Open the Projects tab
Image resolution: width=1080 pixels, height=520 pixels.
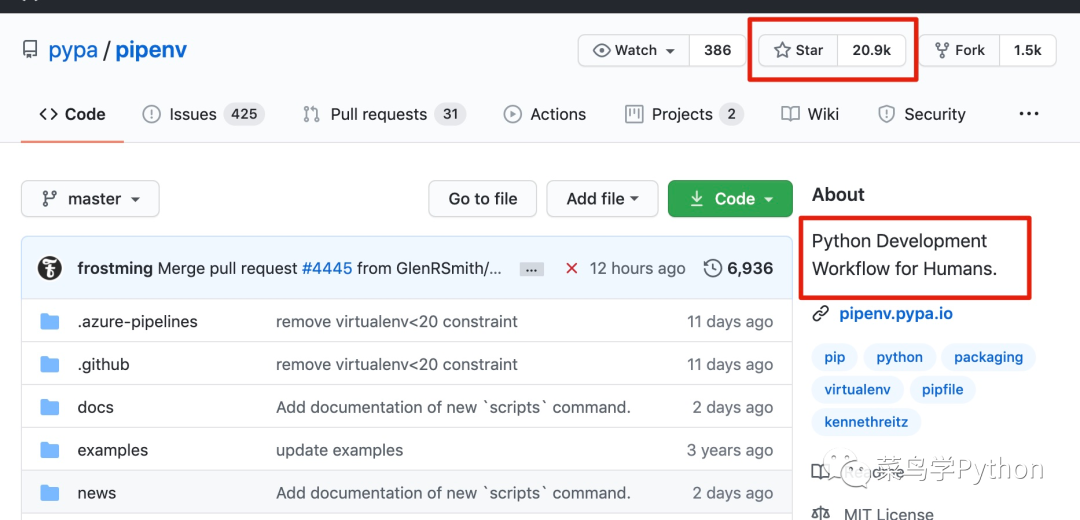[x=684, y=114]
